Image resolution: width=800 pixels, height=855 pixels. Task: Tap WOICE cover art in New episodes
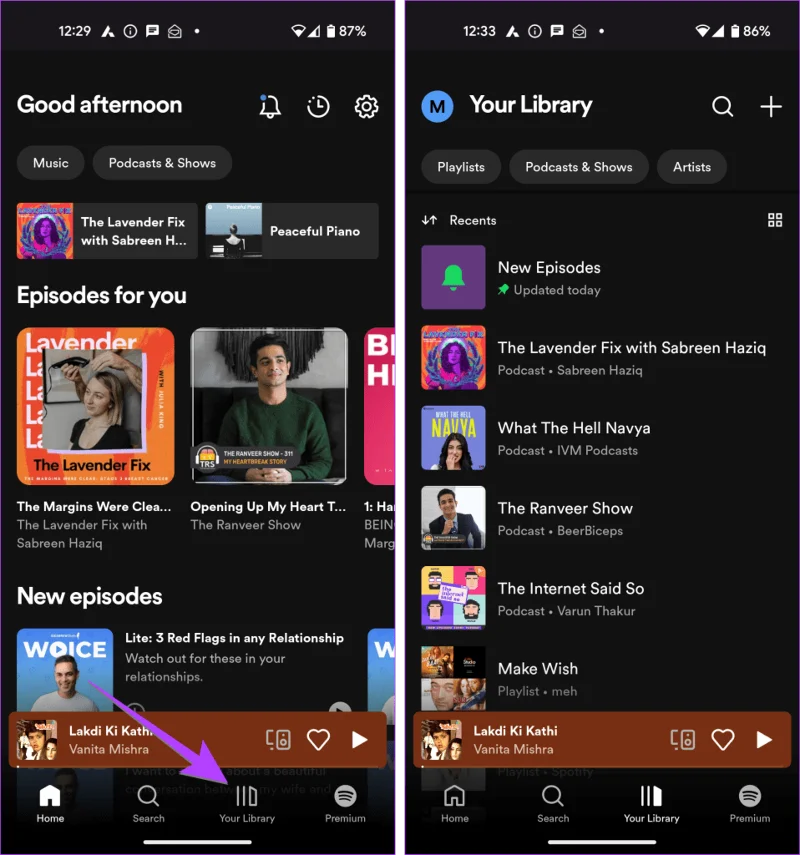(x=65, y=670)
